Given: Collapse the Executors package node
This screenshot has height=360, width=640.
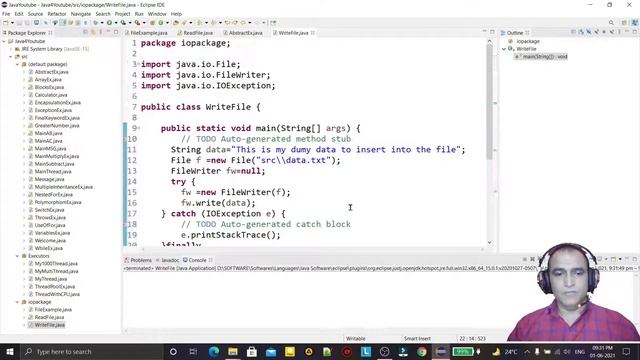Looking at the screenshot, I should click(x=18, y=256).
